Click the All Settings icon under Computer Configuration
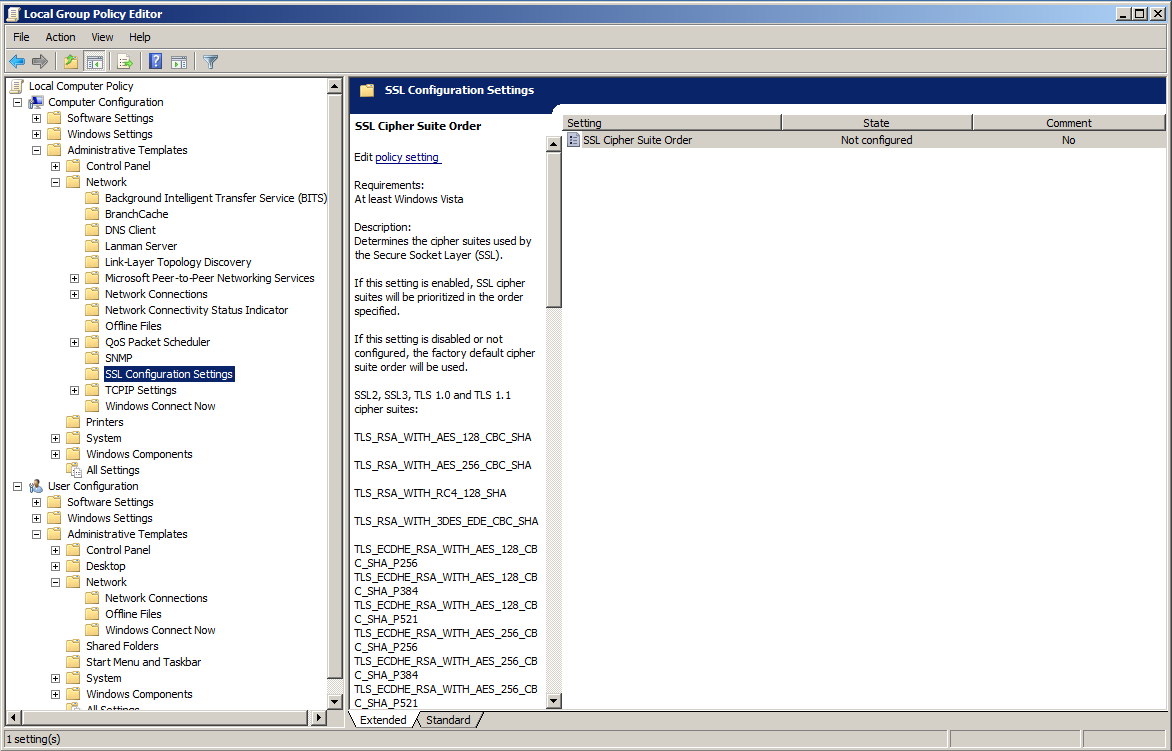 coord(74,470)
